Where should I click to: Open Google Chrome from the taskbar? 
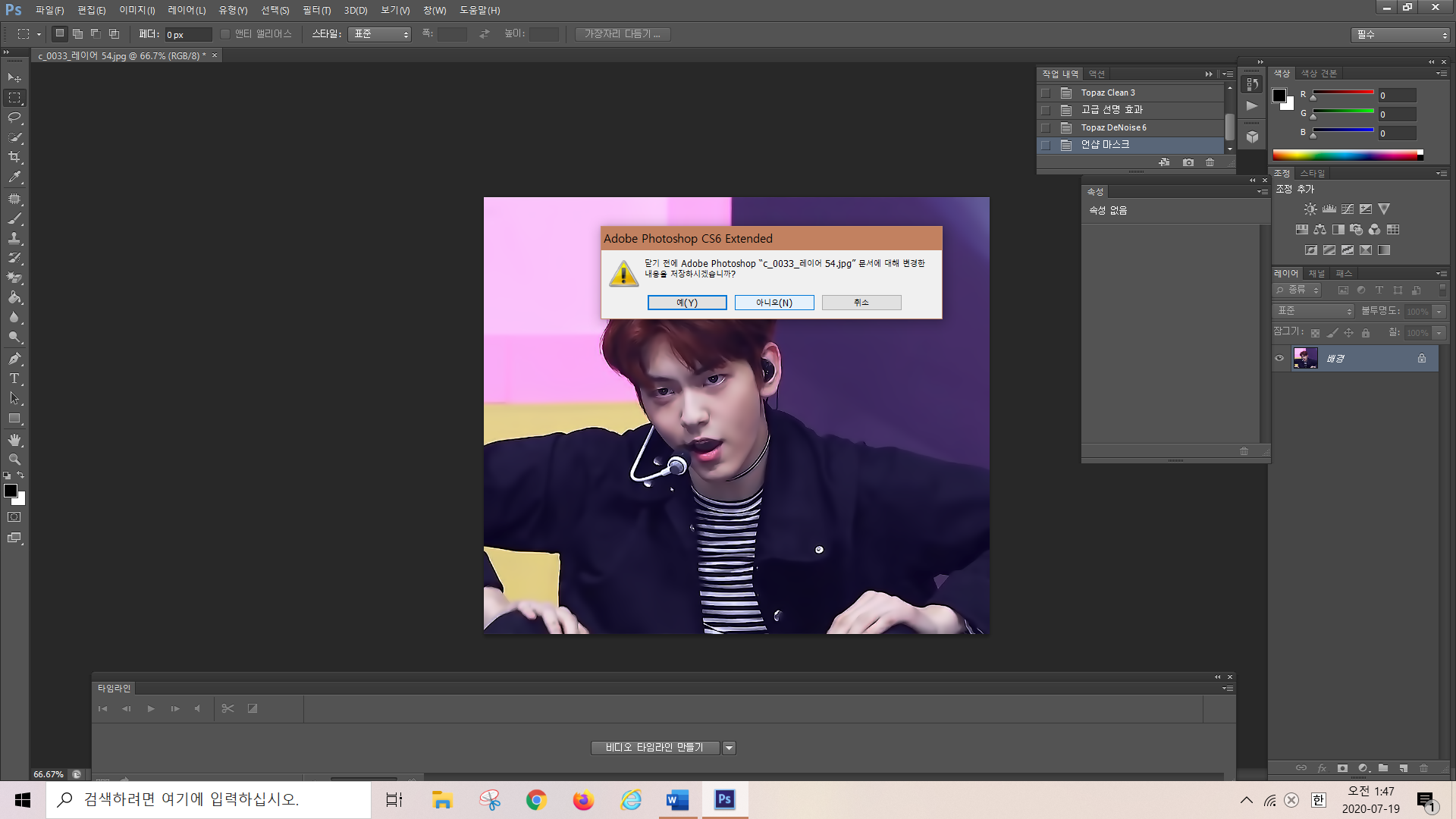point(536,800)
